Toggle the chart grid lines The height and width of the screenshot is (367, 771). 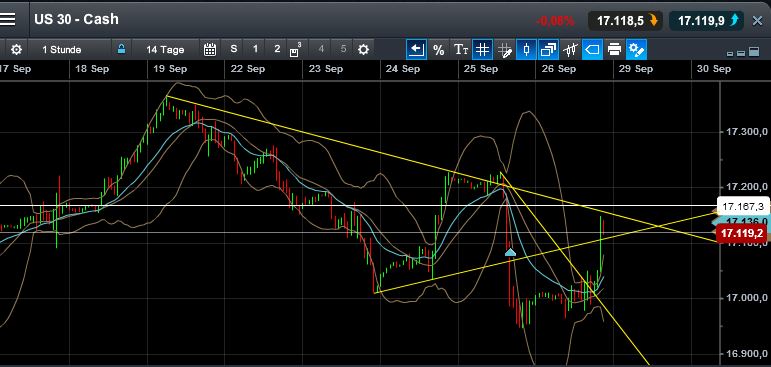pos(482,50)
